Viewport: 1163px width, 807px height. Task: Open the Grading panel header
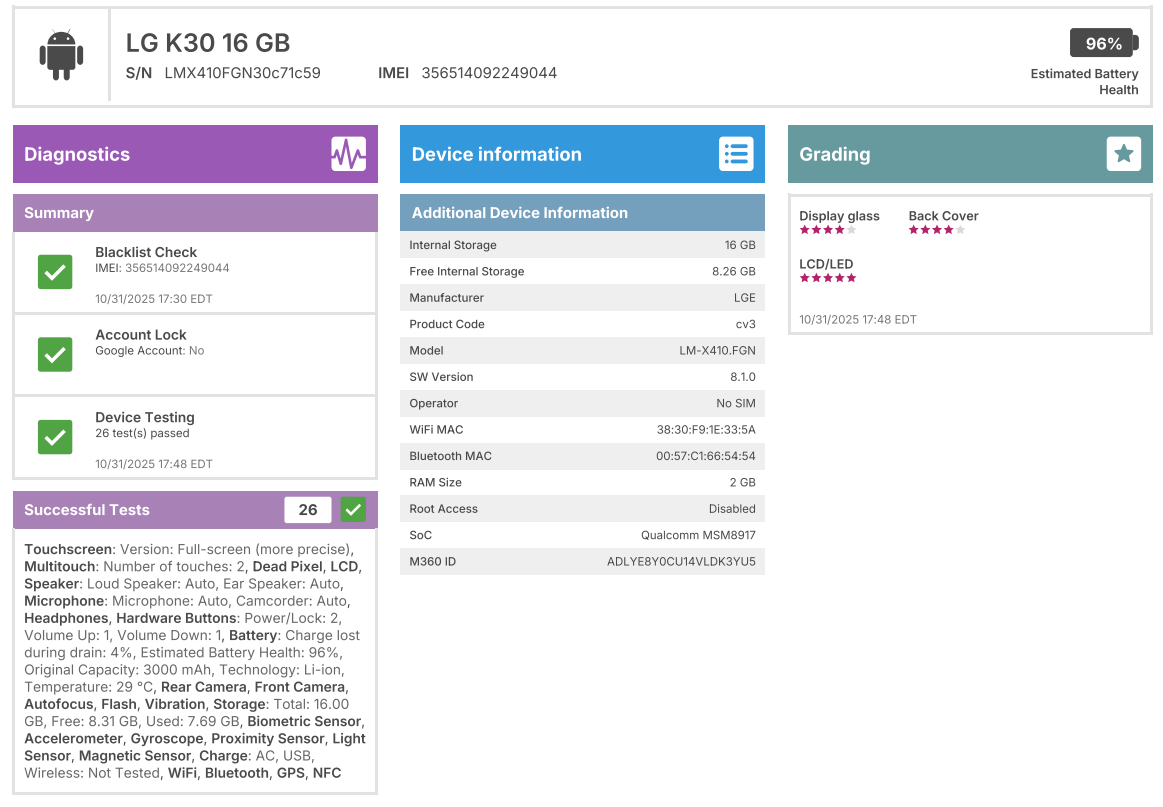940,154
